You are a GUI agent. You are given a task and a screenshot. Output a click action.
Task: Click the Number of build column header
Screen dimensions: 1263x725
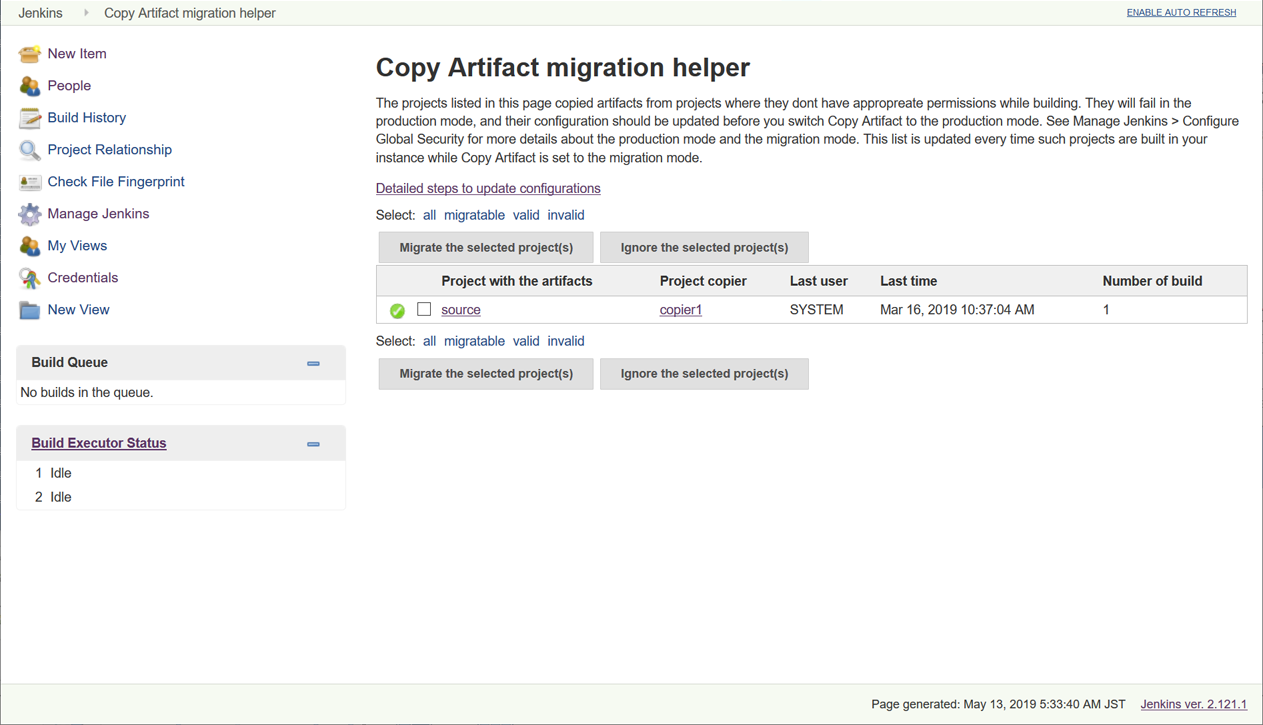click(x=1152, y=281)
